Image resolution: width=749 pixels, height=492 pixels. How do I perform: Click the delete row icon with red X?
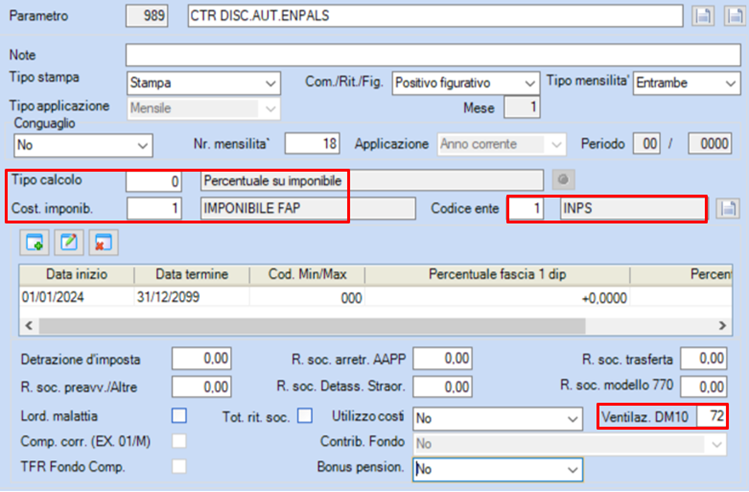point(103,243)
